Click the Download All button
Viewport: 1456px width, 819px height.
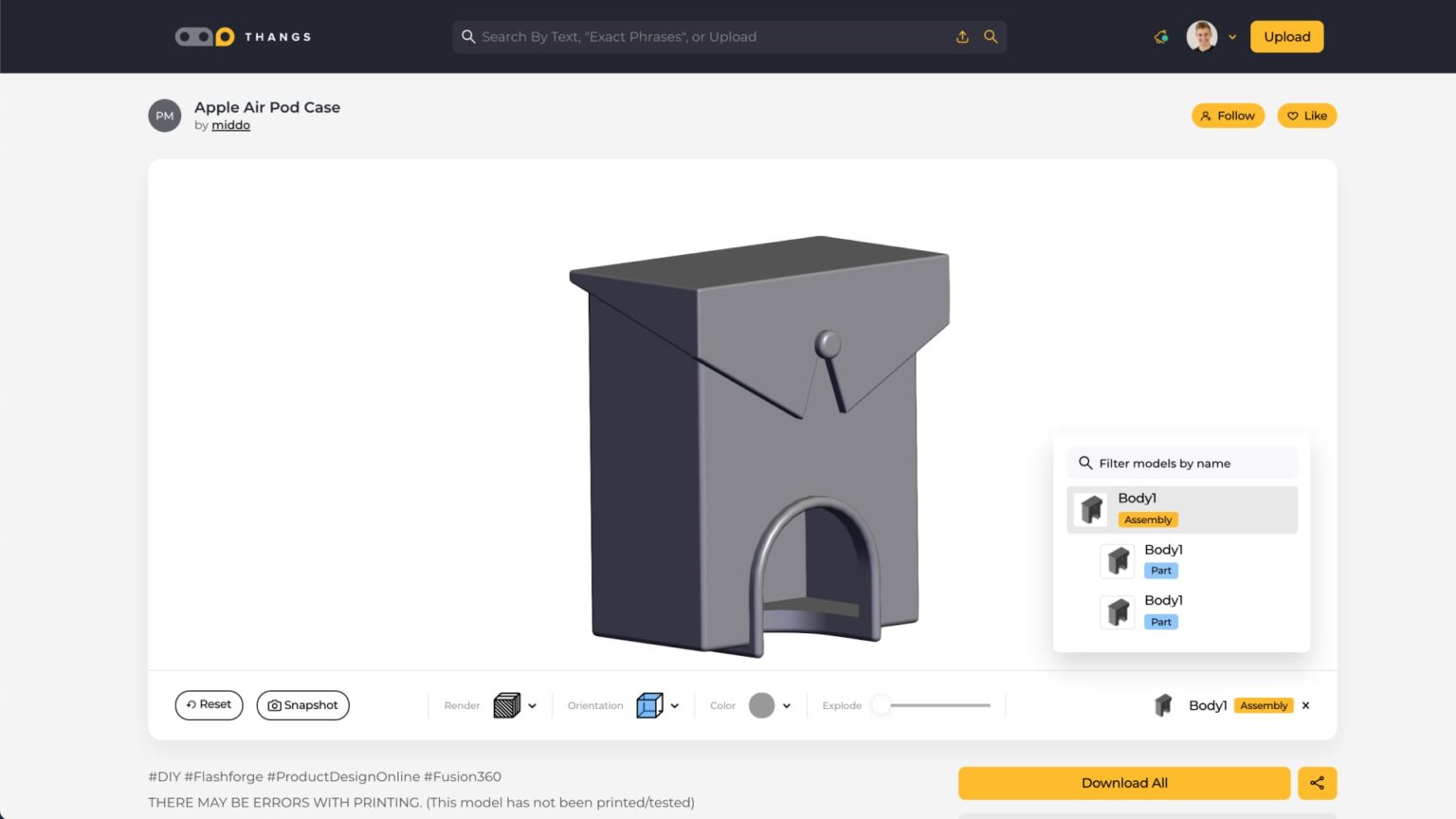1124,782
